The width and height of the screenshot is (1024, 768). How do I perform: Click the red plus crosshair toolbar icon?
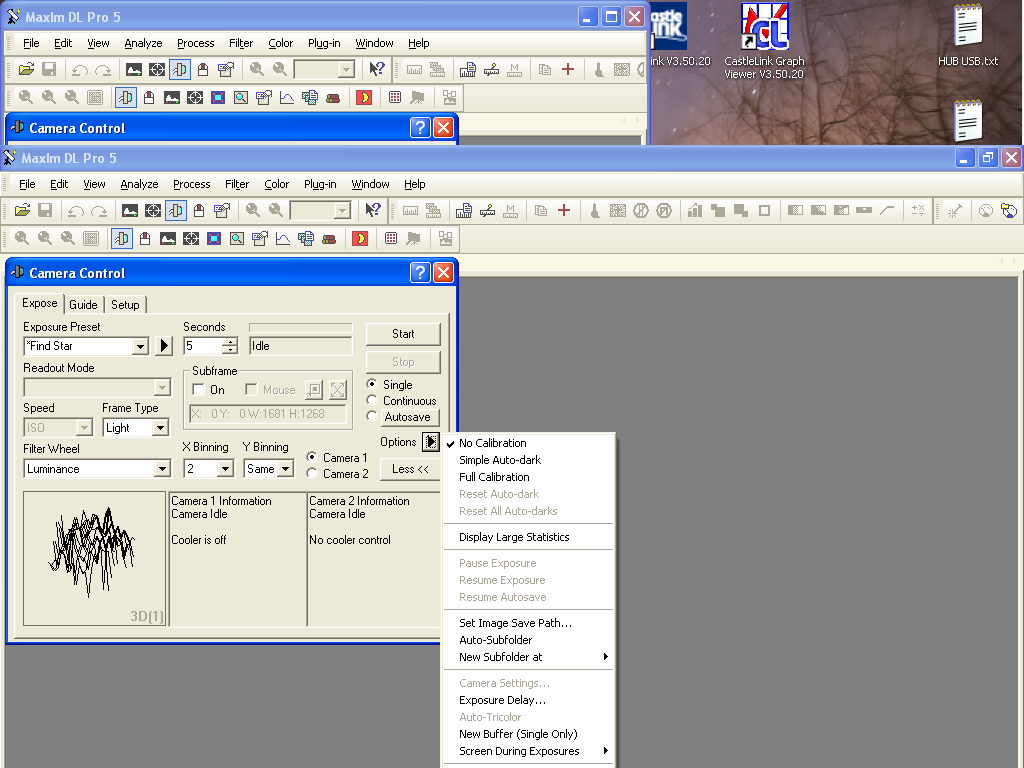[x=564, y=210]
